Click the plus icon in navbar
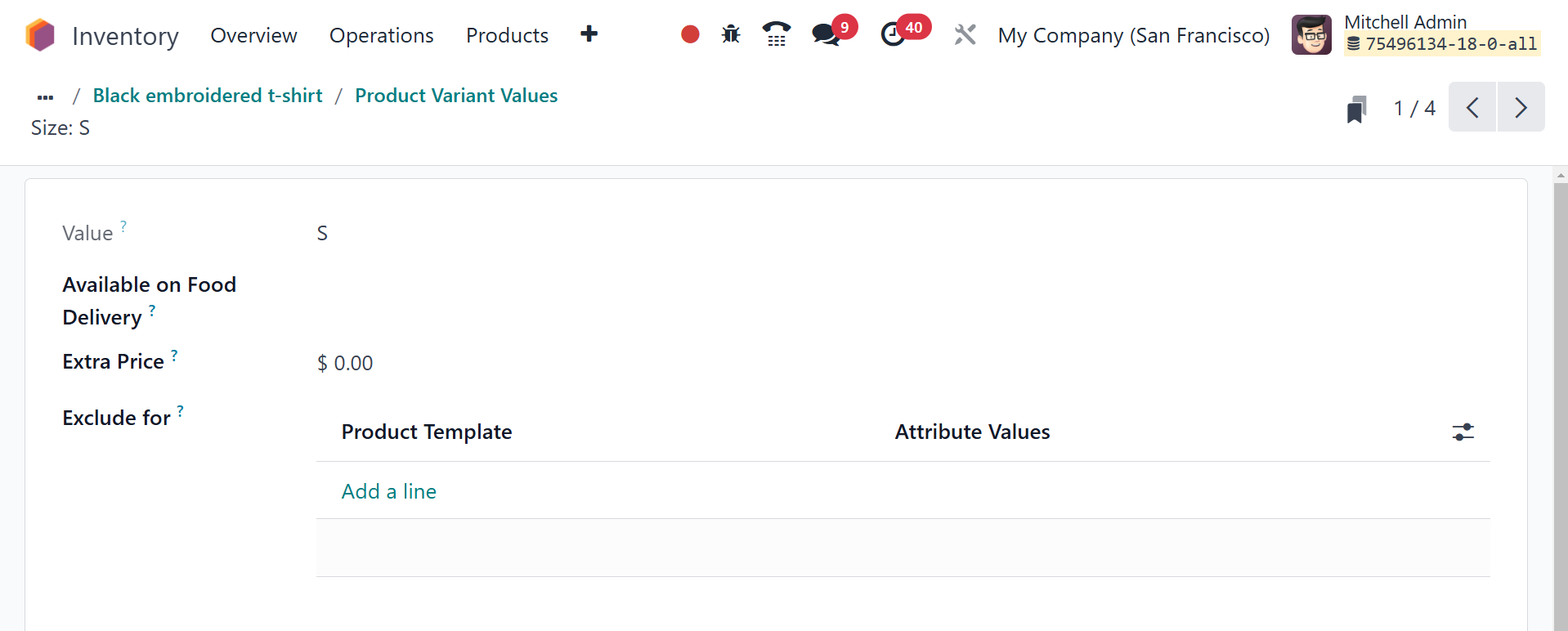The image size is (1568, 631). [x=589, y=34]
